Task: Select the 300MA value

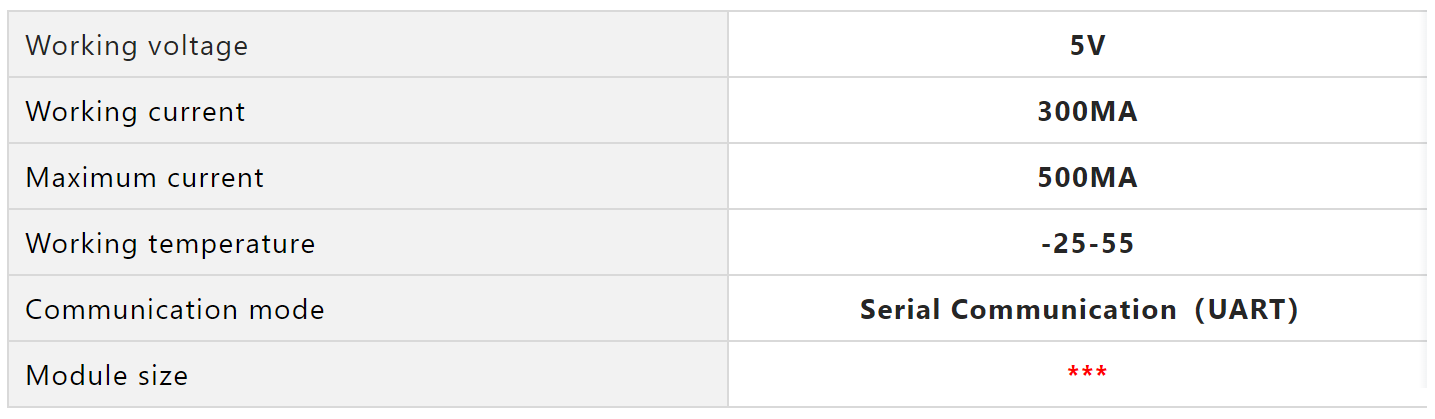Action: tap(1087, 111)
